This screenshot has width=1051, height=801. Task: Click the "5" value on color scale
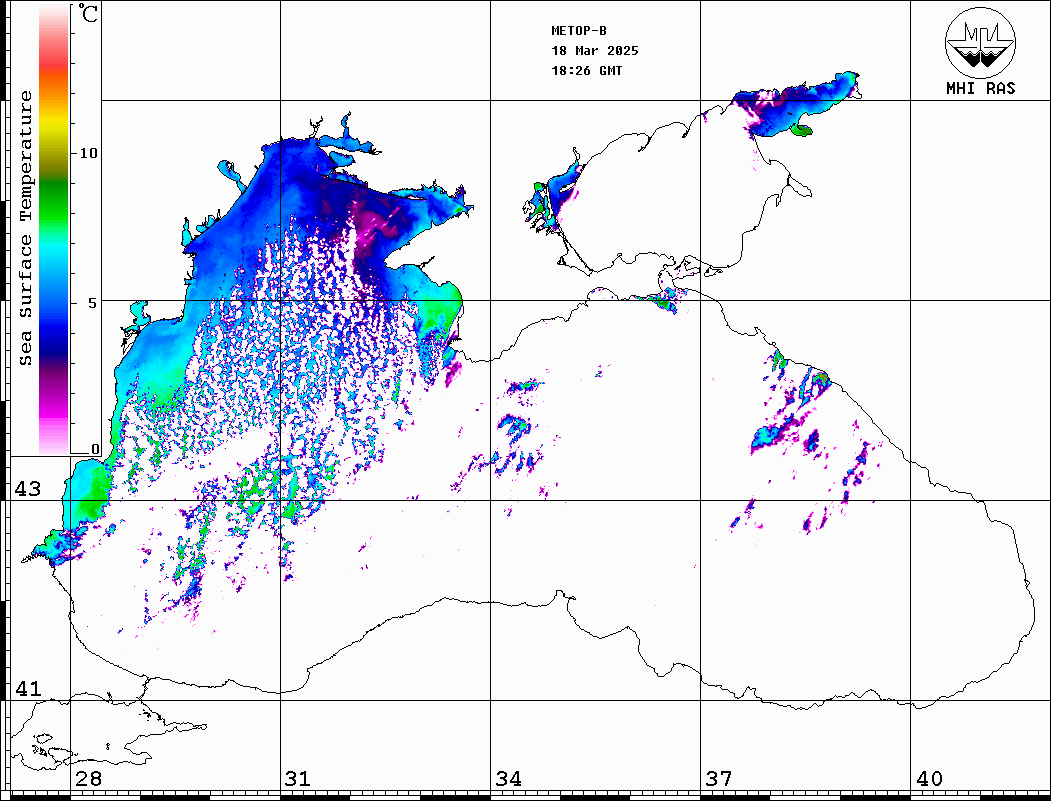pos(94,303)
